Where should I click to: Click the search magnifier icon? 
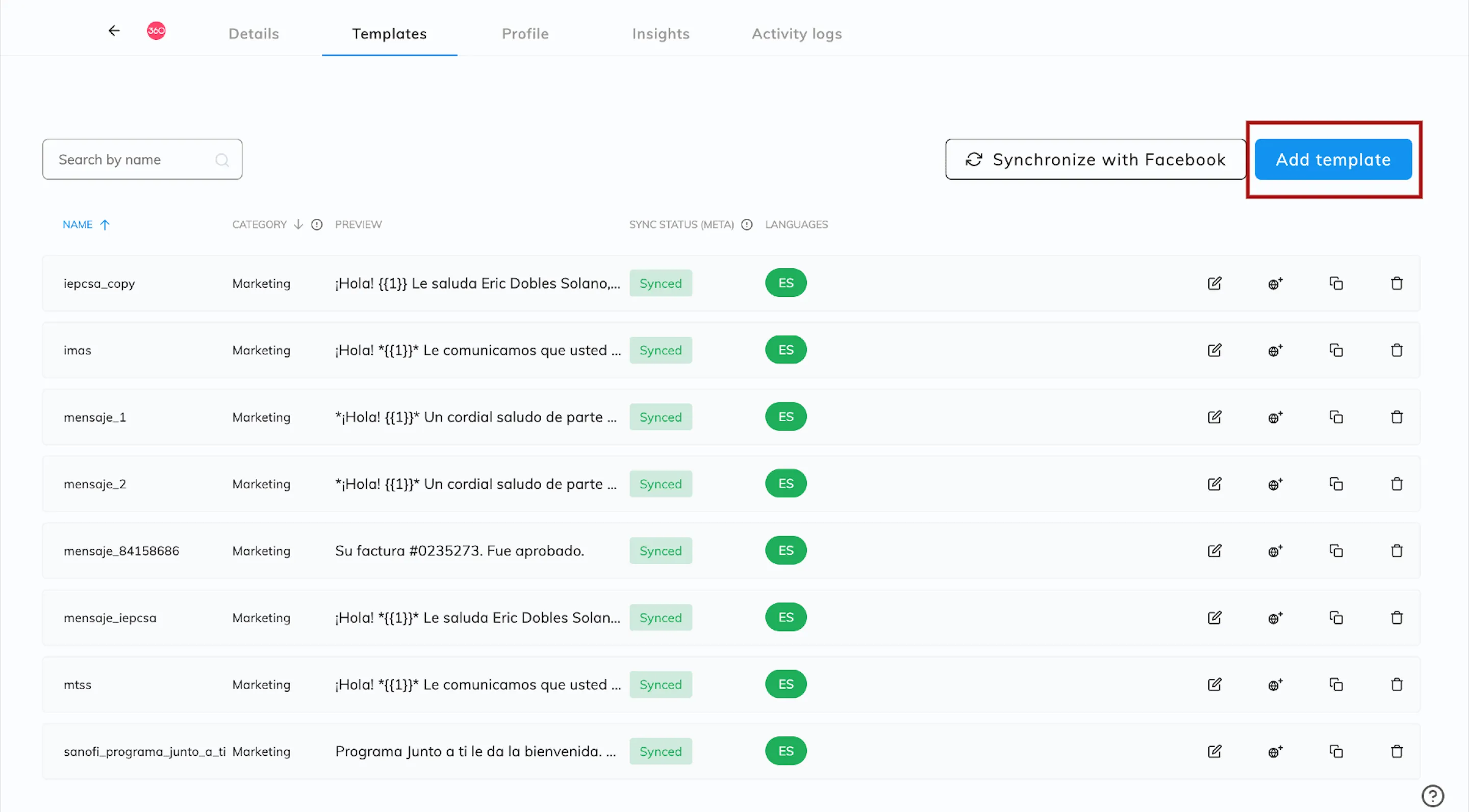pyautogui.click(x=222, y=160)
